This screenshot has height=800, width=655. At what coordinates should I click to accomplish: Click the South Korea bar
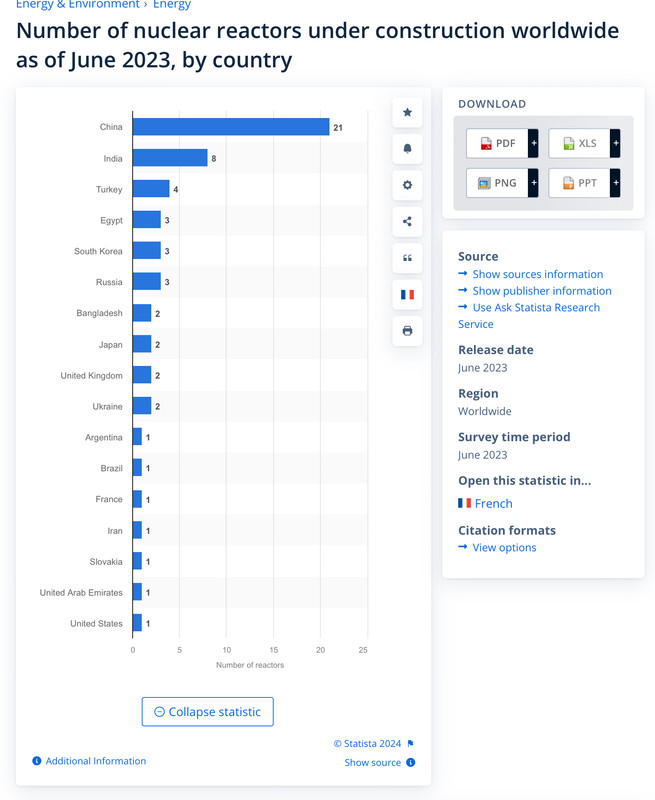[147, 251]
